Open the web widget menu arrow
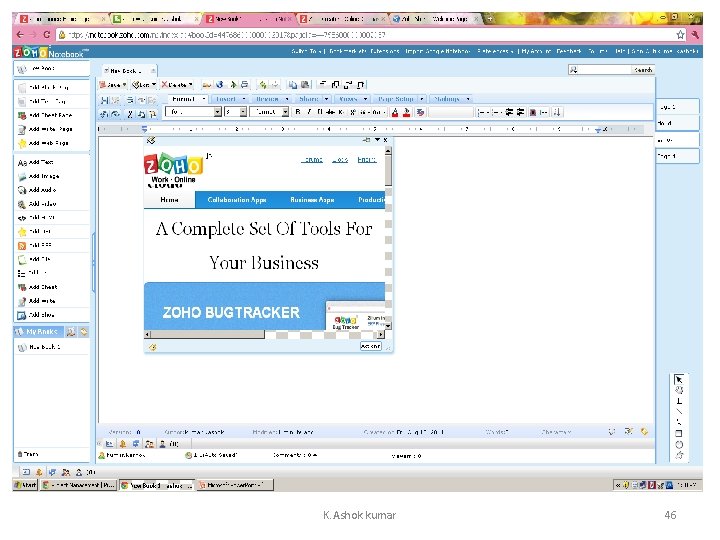The width and height of the screenshot is (720, 540). (x=377, y=140)
